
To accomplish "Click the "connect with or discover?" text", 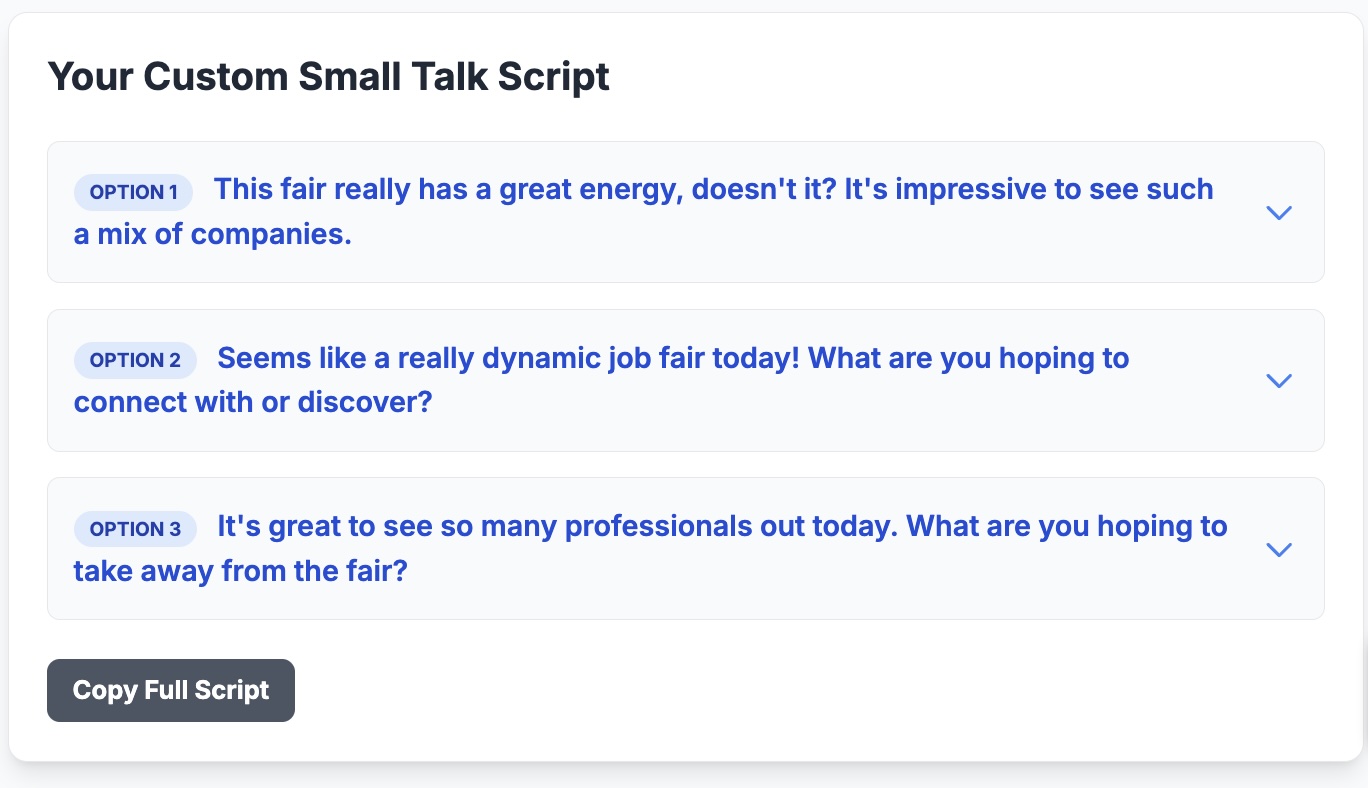I will coord(253,402).
